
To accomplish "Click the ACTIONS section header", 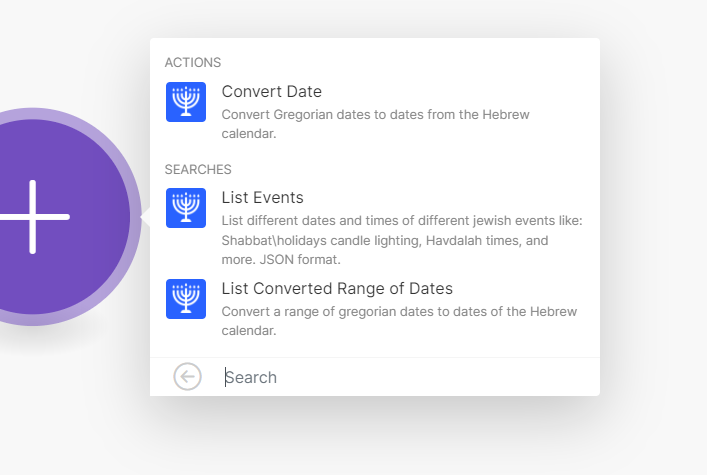I will [193, 63].
